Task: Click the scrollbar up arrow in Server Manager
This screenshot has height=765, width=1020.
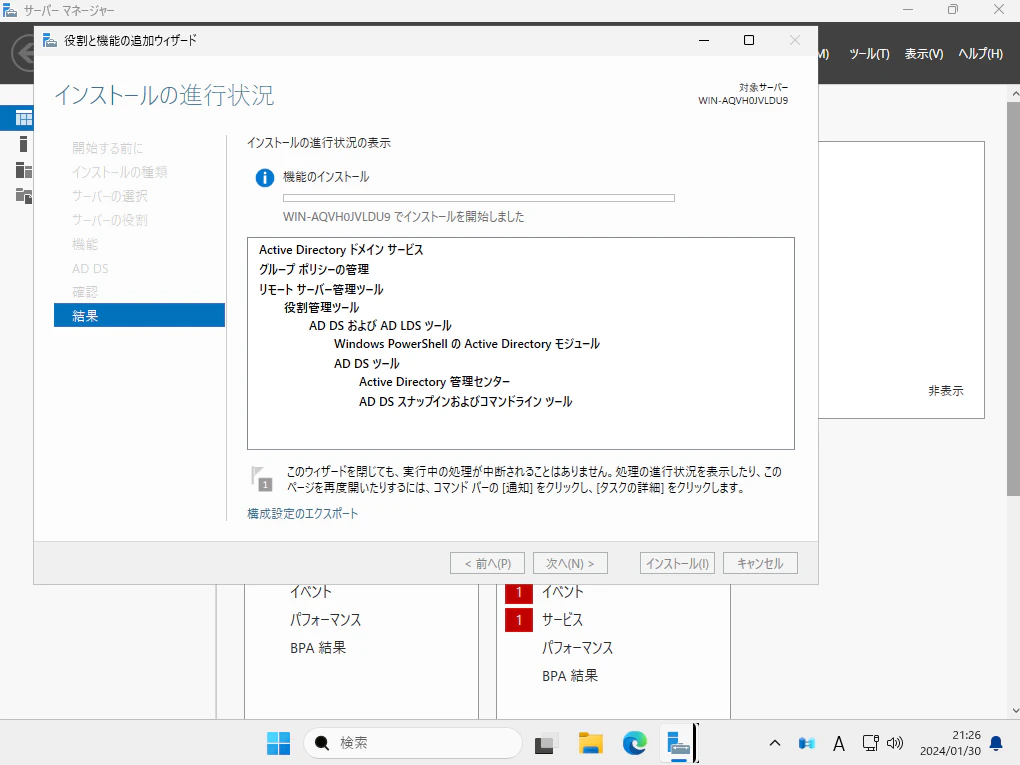Action: click(1015, 94)
